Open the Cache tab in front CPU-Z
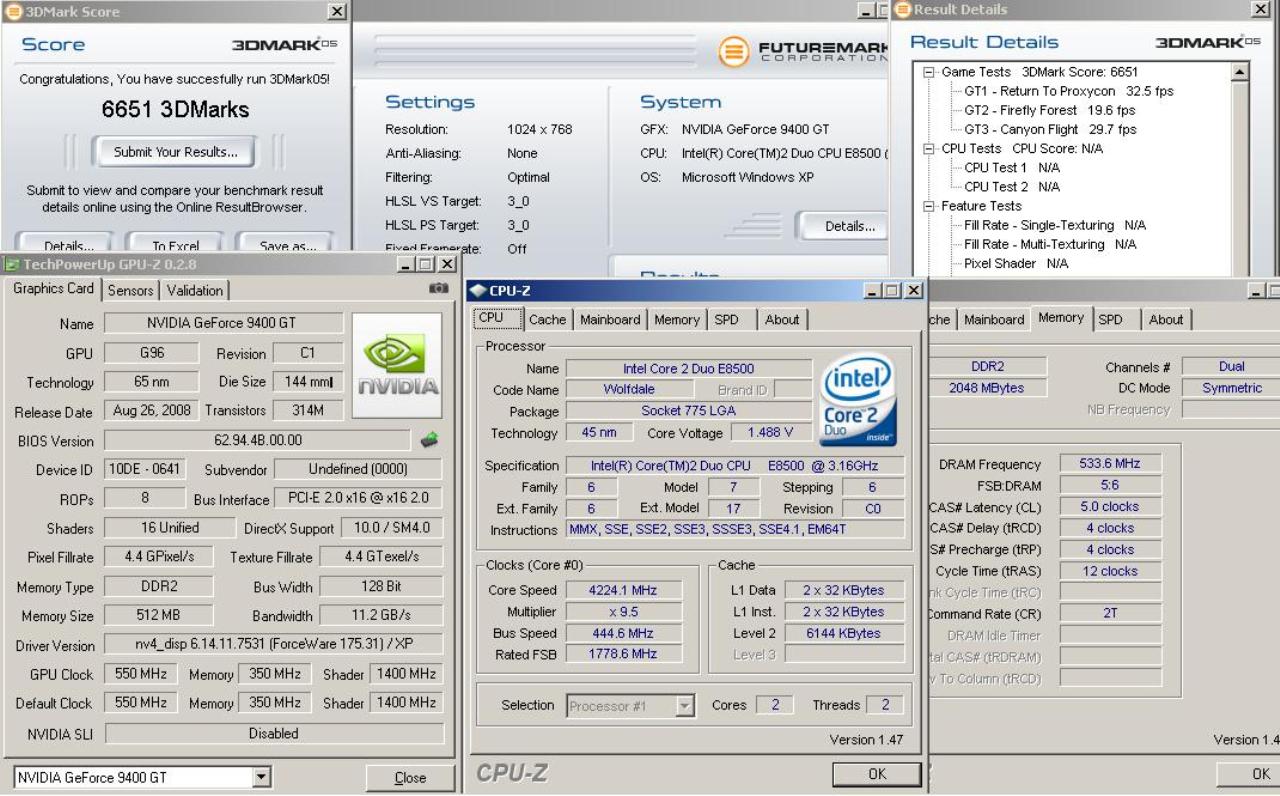 click(x=547, y=319)
